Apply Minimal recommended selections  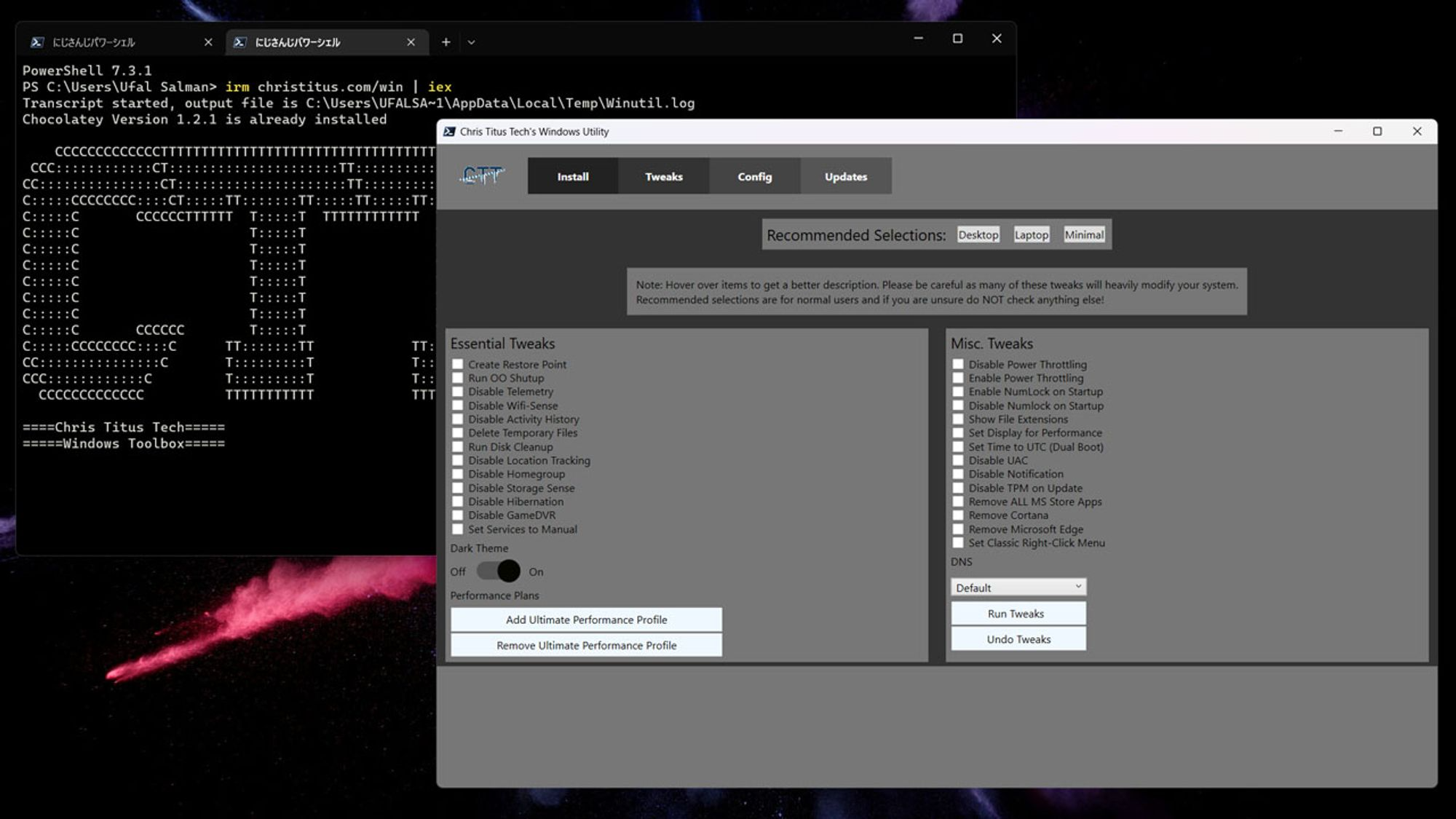[1084, 234]
